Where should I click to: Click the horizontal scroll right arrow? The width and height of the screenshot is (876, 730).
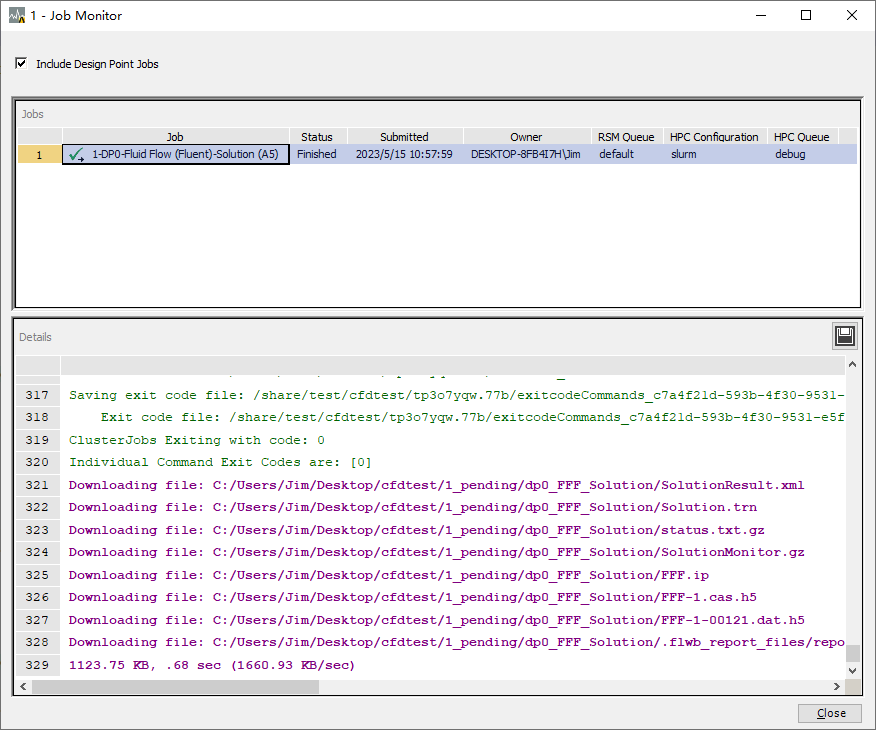836,686
